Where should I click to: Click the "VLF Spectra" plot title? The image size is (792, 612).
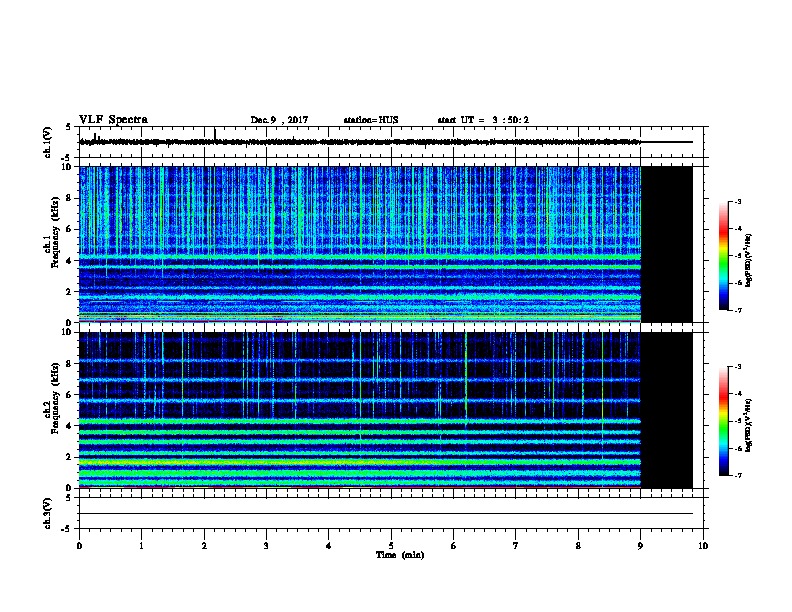(x=113, y=120)
